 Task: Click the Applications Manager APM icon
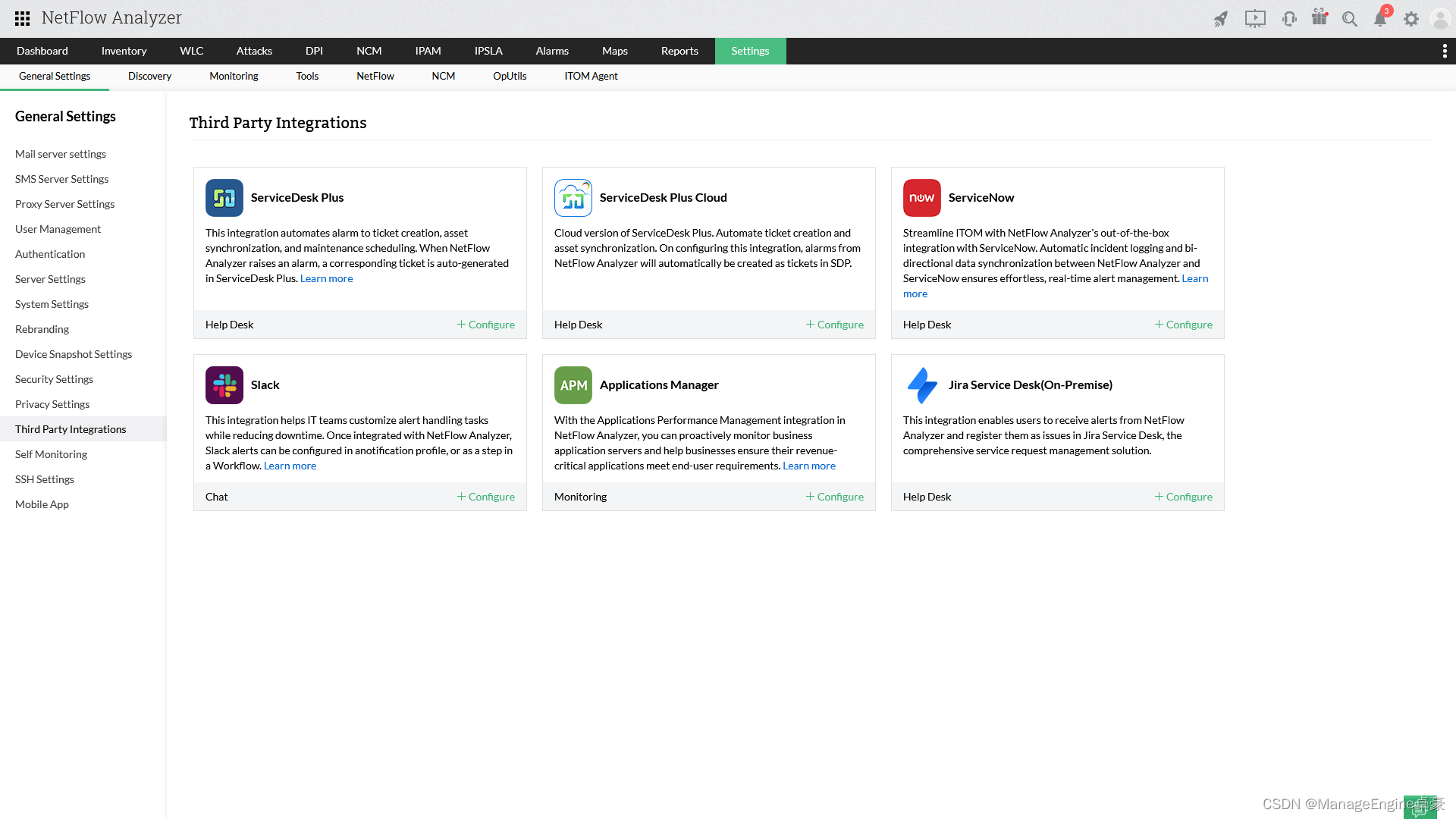point(573,385)
